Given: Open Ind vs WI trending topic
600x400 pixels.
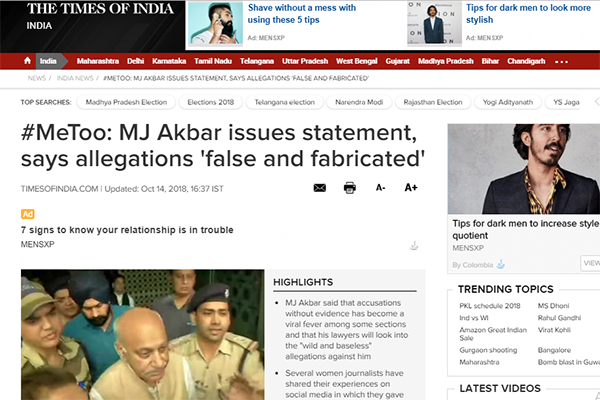Looking at the screenshot, I should [474, 318].
